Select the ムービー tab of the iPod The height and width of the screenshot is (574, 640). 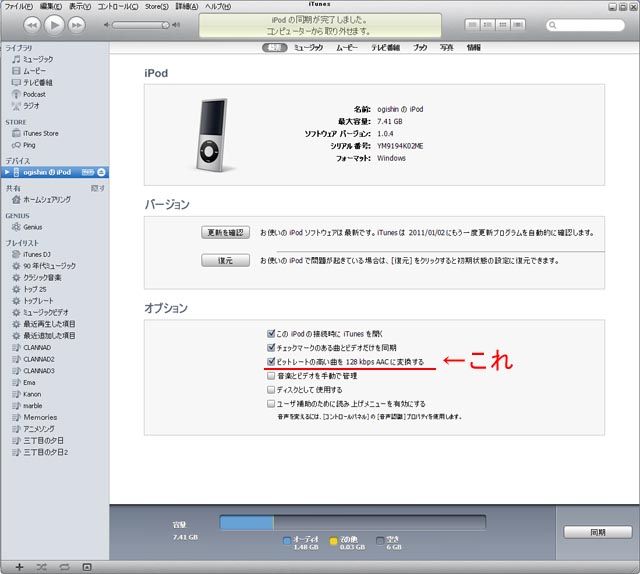[x=347, y=47]
